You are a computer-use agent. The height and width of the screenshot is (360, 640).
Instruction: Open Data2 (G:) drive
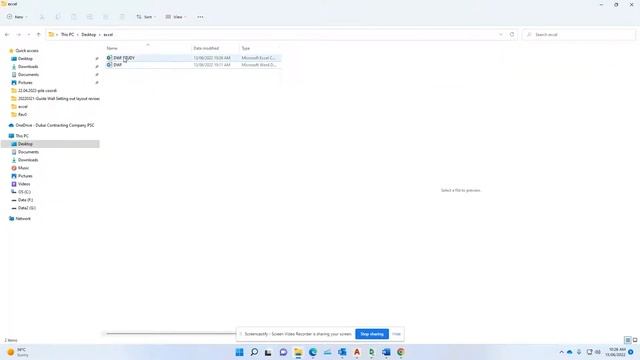click(27, 208)
